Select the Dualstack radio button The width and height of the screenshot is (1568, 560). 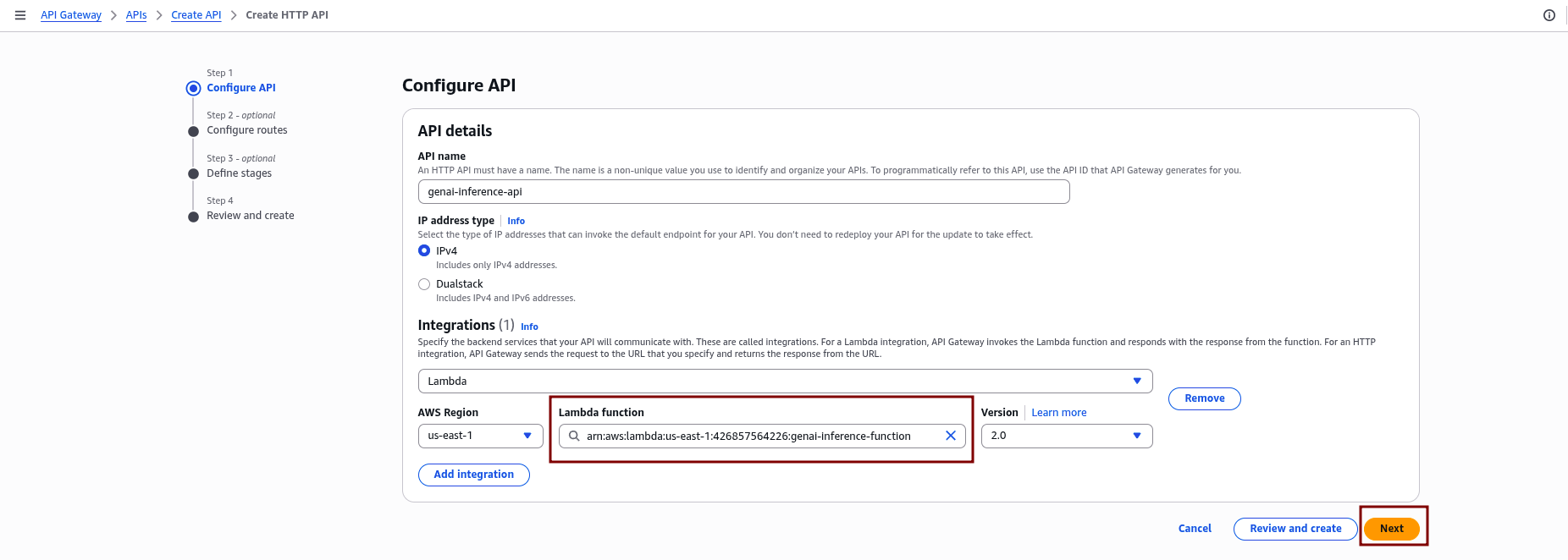(424, 284)
